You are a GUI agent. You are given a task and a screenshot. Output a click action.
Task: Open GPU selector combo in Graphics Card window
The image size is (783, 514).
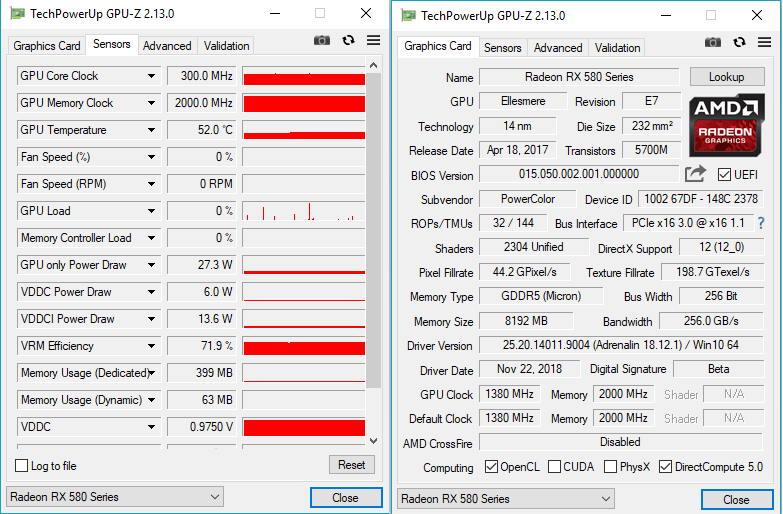[506, 499]
